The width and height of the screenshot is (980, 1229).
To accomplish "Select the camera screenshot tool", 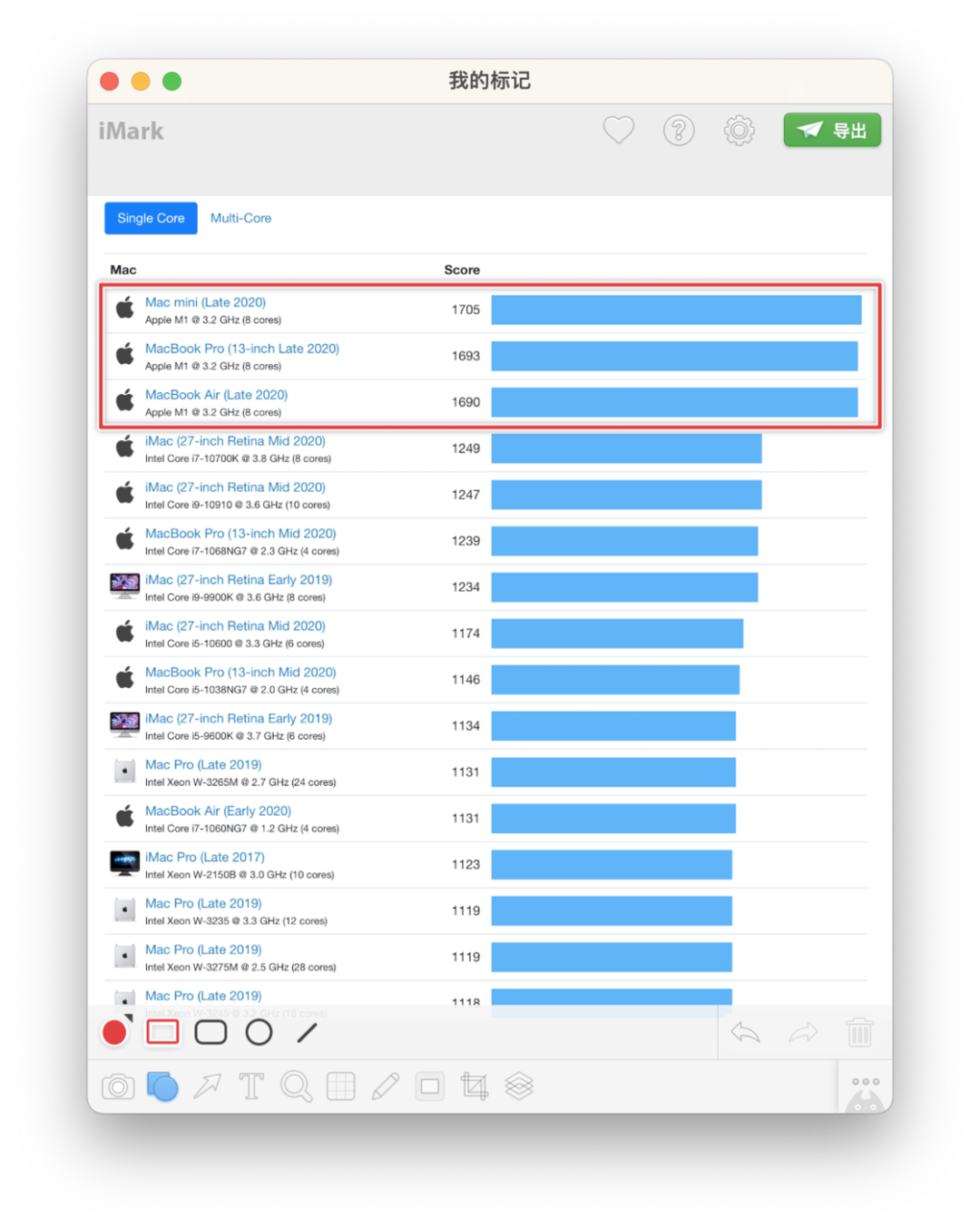I will (118, 1086).
